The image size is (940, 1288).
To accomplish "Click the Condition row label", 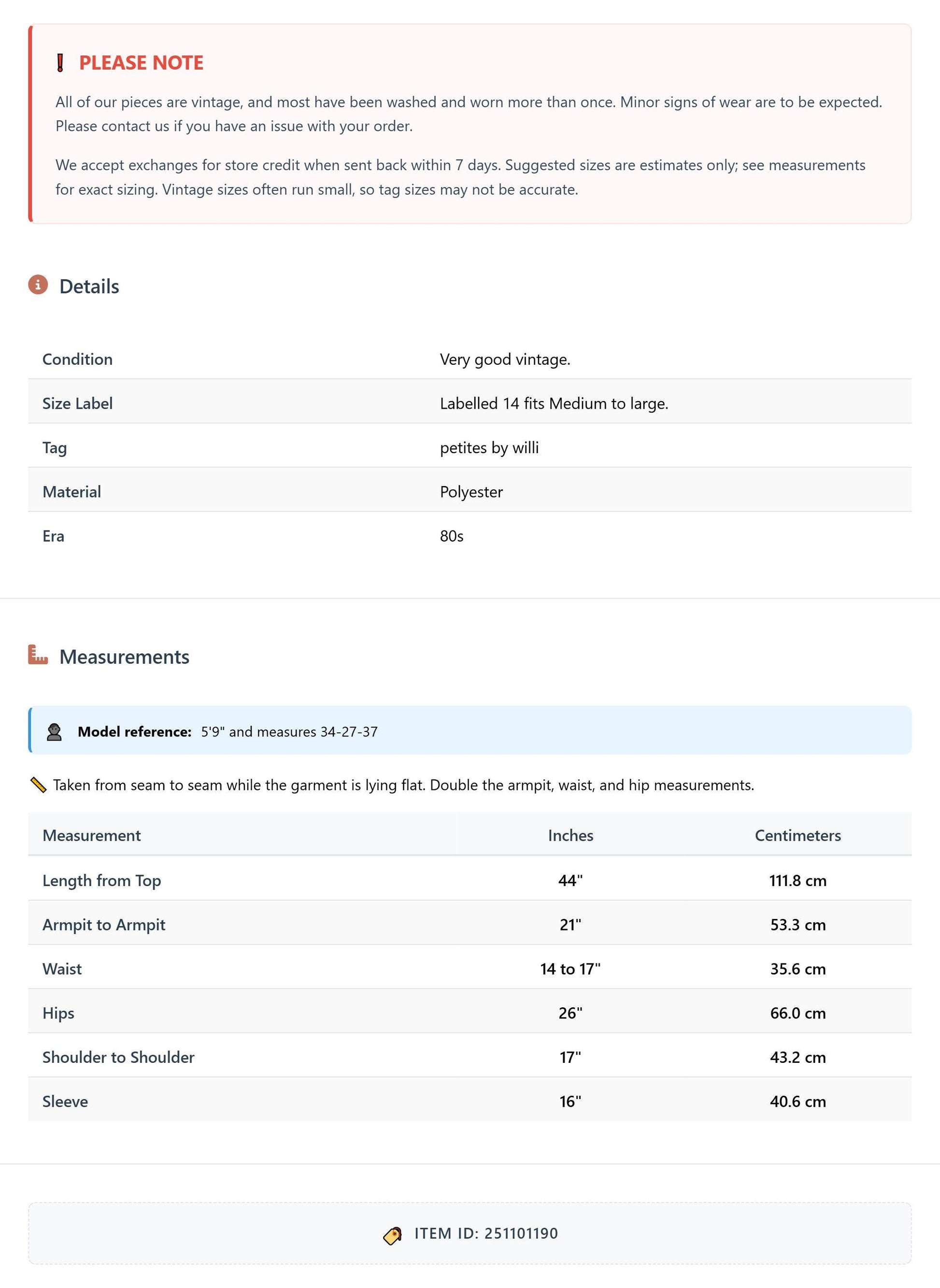I will tap(77, 359).
